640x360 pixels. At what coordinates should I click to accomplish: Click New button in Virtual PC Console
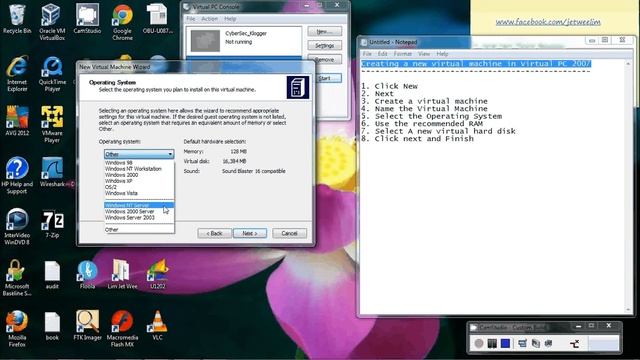click(324, 31)
